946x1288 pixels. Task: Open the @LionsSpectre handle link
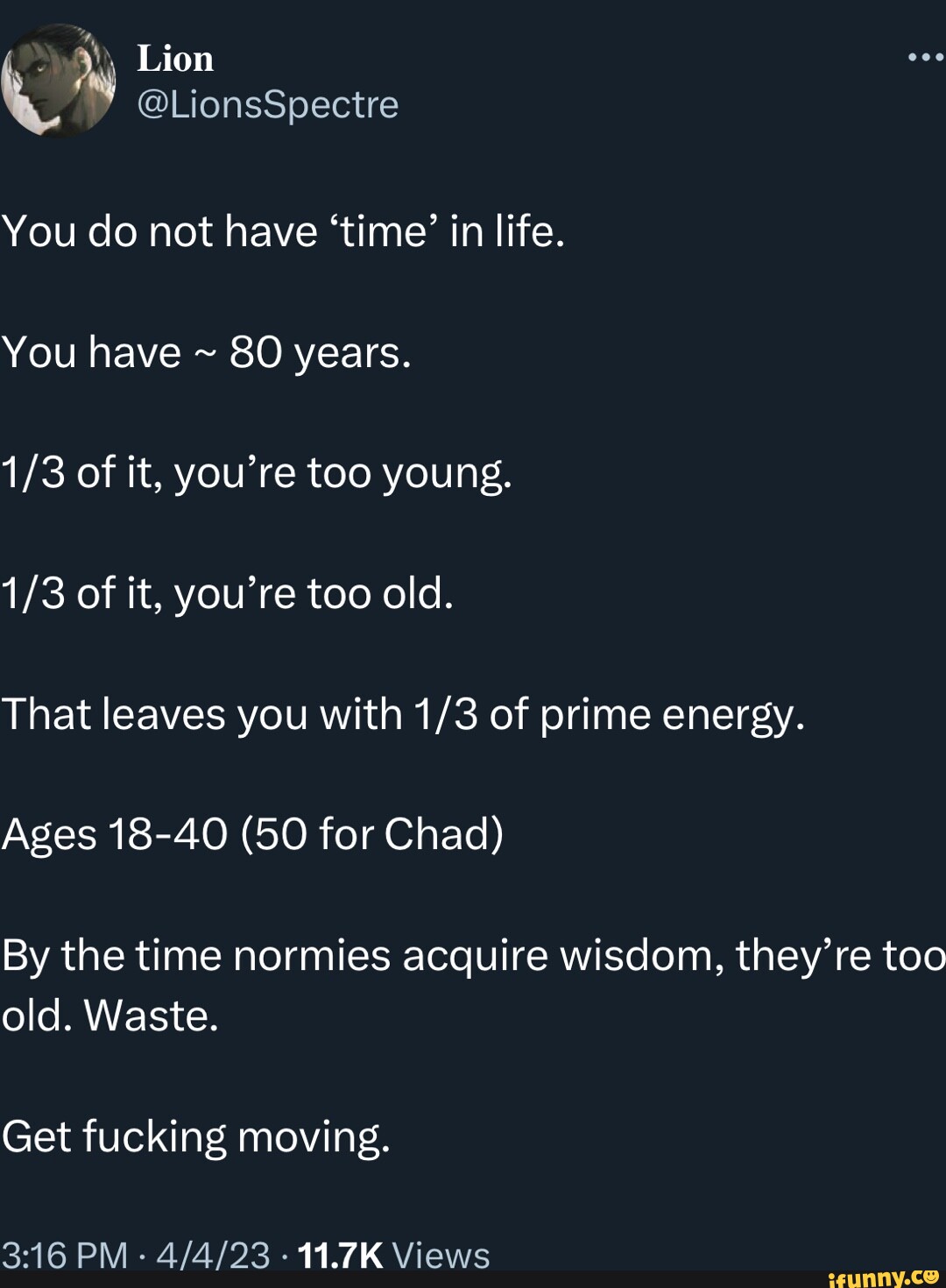click(x=268, y=104)
